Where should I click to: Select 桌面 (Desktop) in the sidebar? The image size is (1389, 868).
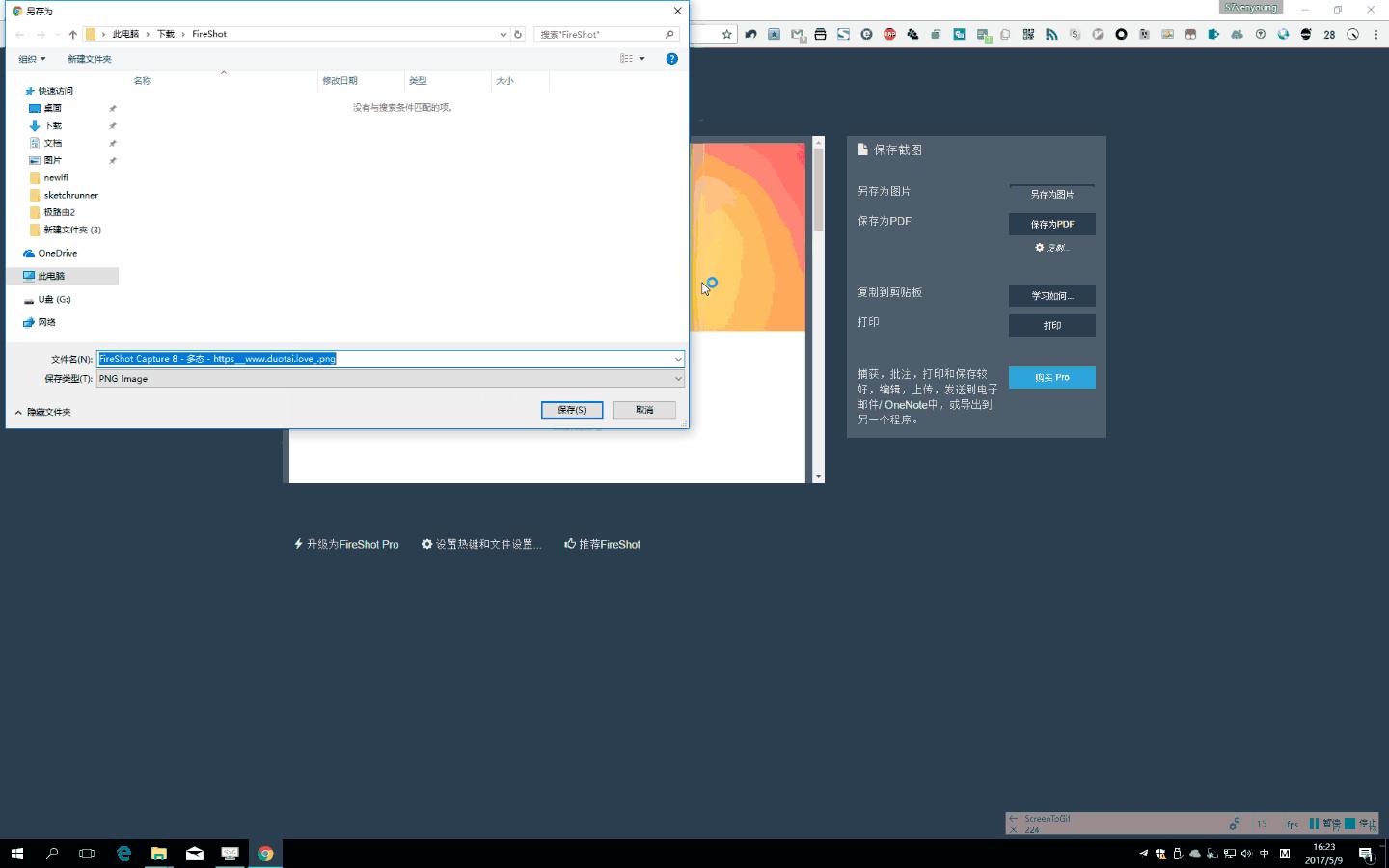[52, 108]
